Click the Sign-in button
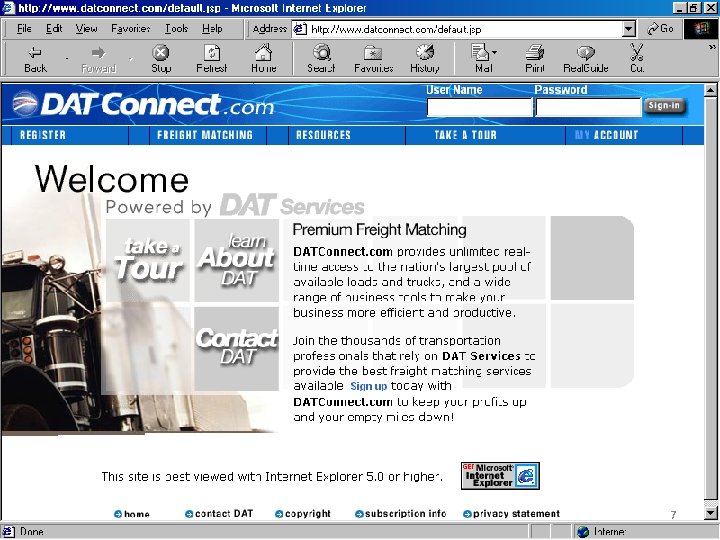 [664, 106]
